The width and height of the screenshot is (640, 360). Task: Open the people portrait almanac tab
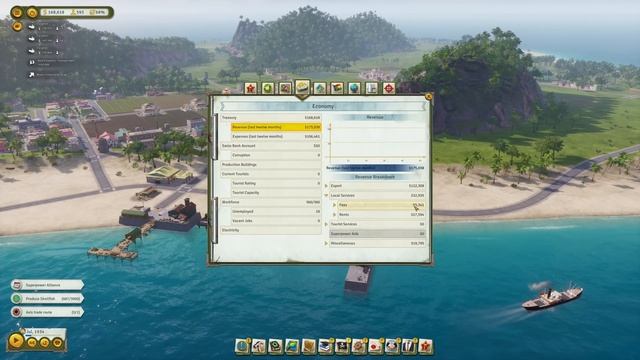point(285,88)
